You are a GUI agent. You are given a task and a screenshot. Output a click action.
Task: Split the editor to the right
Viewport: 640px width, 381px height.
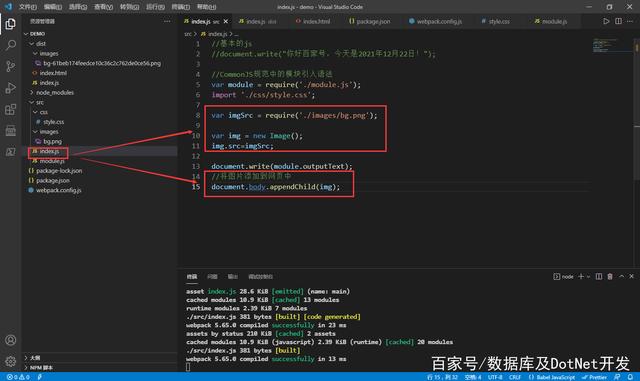618,21
